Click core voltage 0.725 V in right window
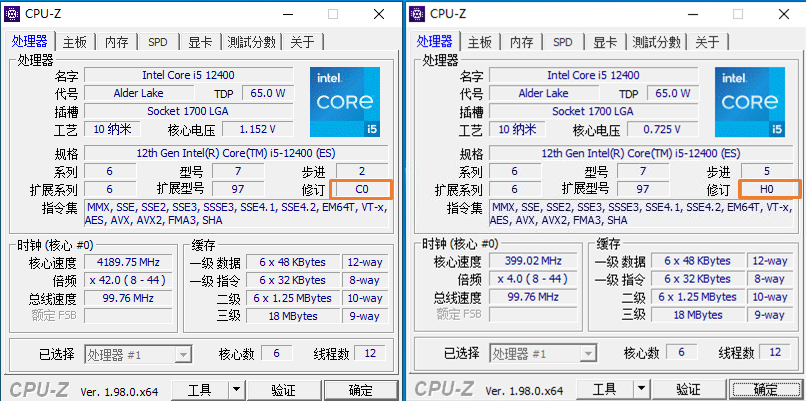 click(x=663, y=129)
